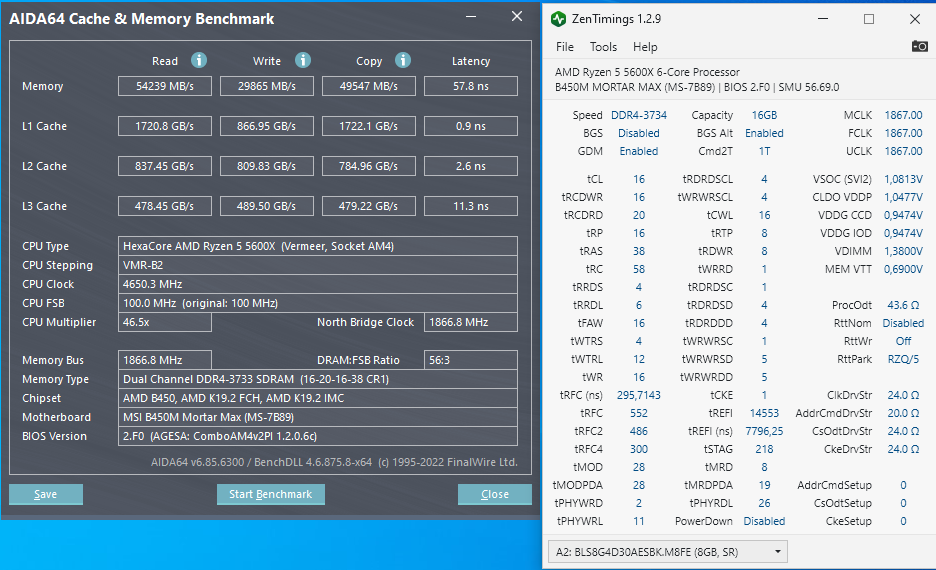Screen dimensions: 936x570
Task: Click Motherboard field MSI B450M Mortar Max
Action: [318, 417]
